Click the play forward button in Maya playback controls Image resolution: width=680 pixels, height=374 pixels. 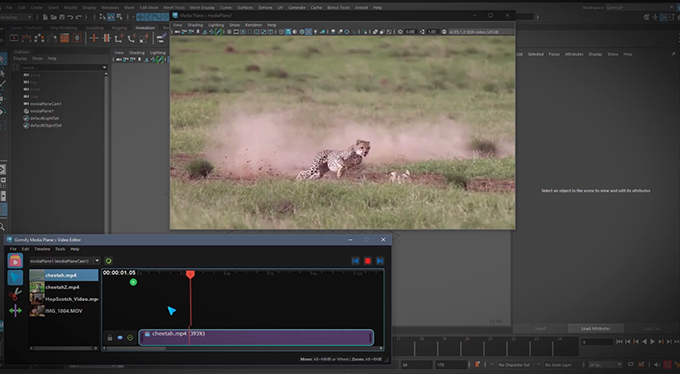click(652, 342)
